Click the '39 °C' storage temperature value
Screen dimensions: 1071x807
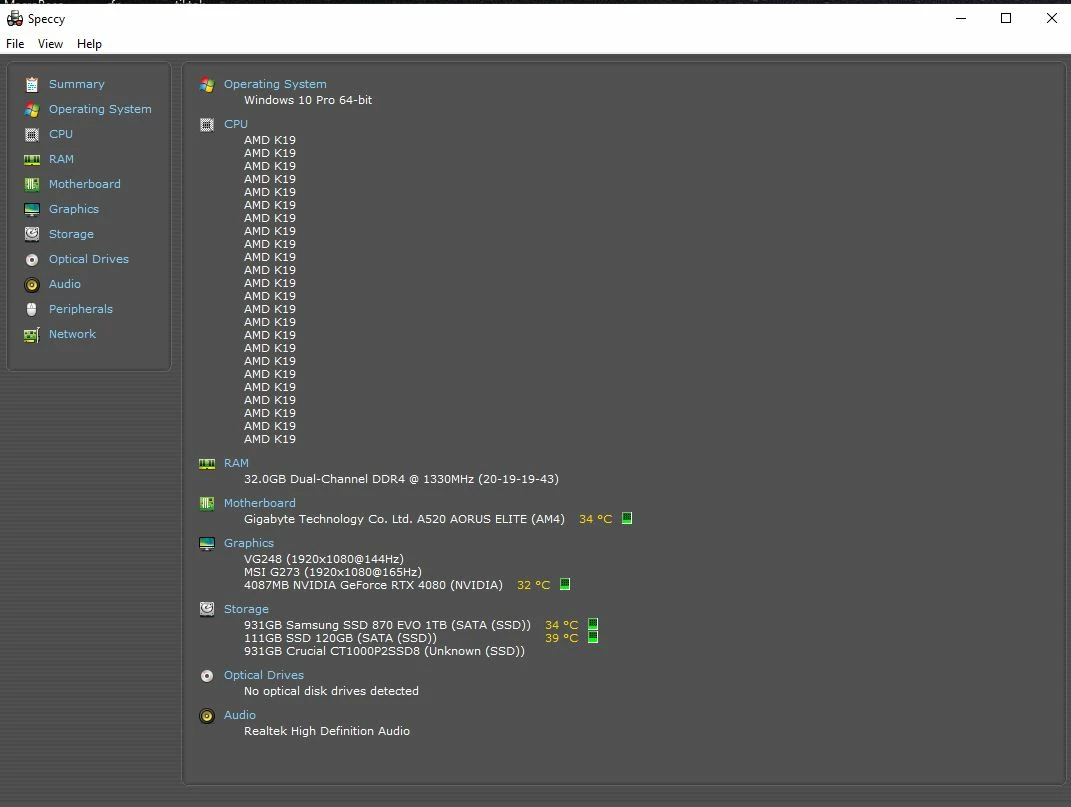(x=561, y=638)
